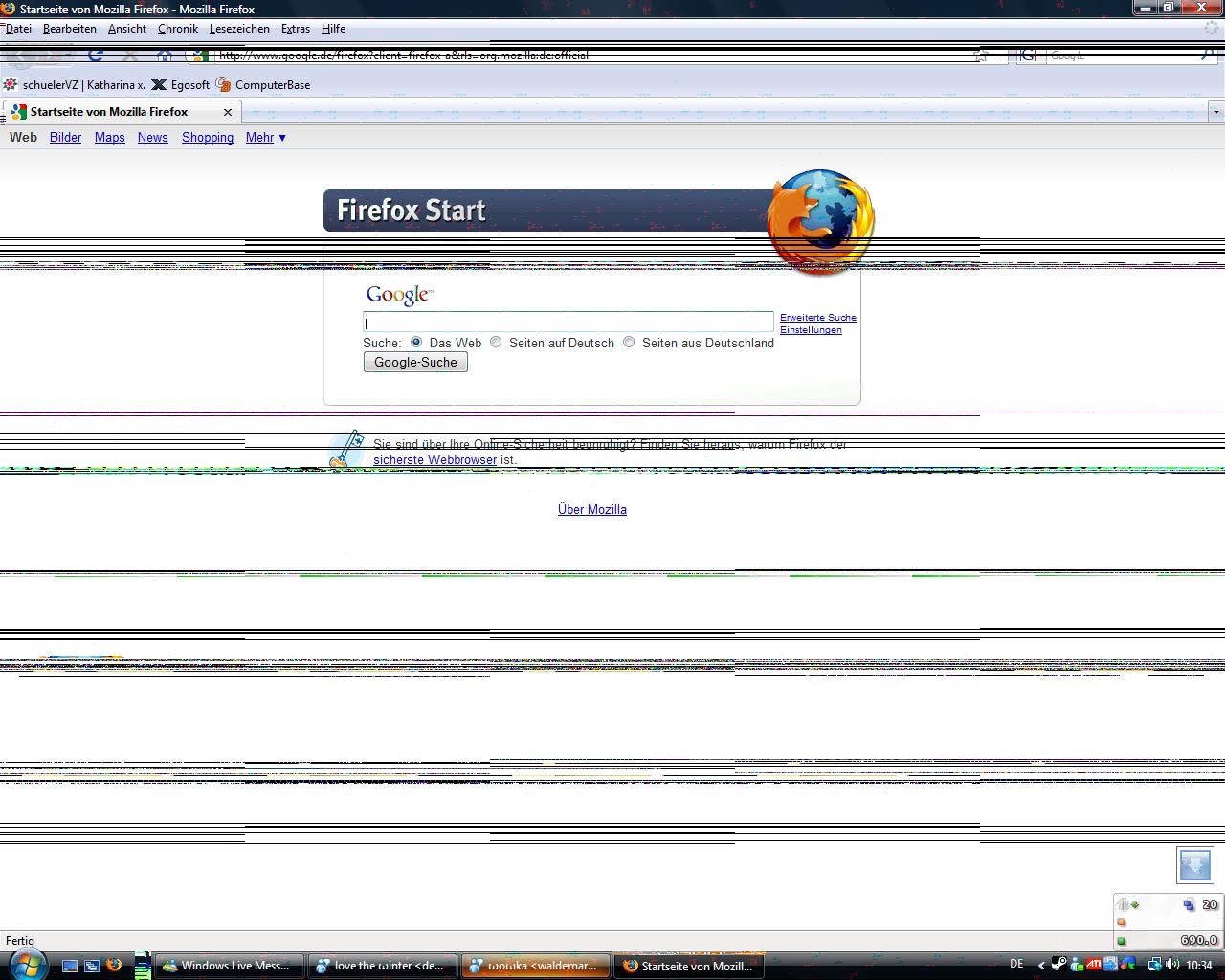
Task: Open the Hilfe menu
Action: point(333,29)
